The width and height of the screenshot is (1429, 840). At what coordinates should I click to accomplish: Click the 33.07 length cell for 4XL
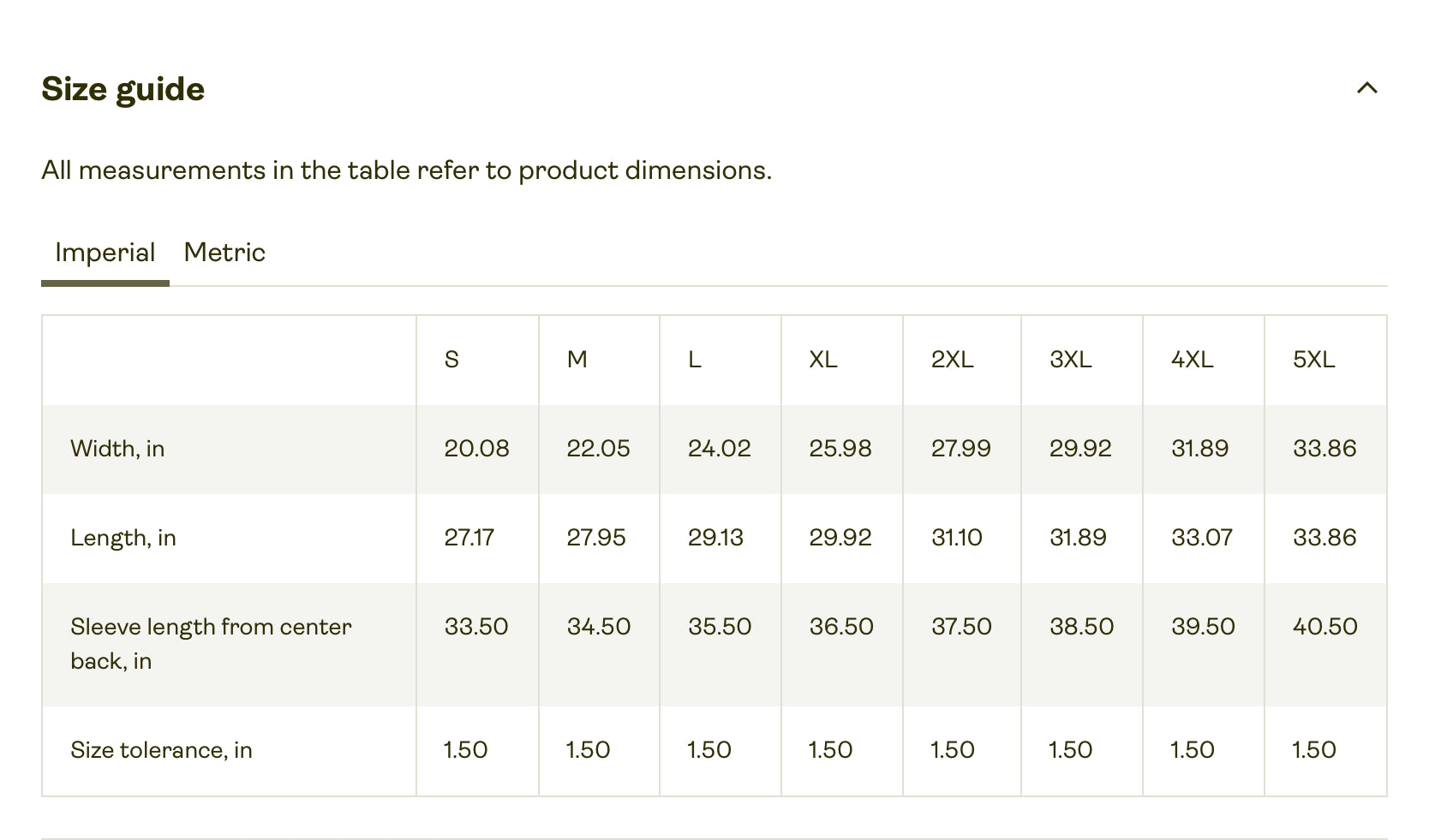pyautogui.click(x=1202, y=538)
